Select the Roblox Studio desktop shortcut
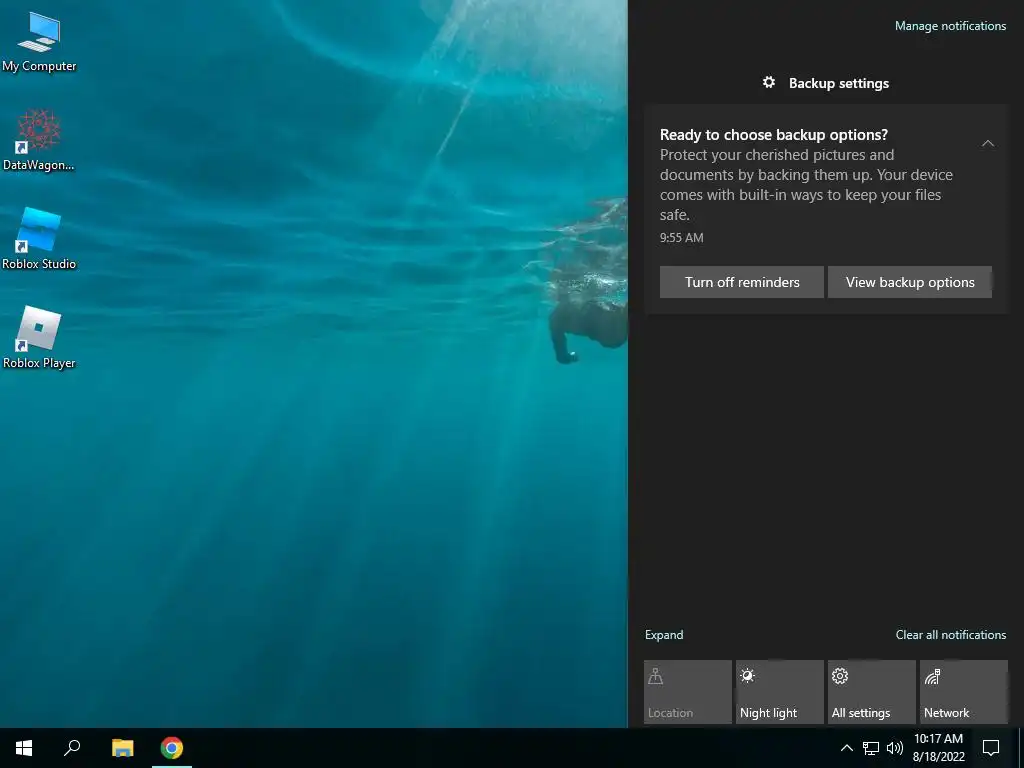Screen dimensions: 1024x768 pyautogui.click(x=39, y=239)
